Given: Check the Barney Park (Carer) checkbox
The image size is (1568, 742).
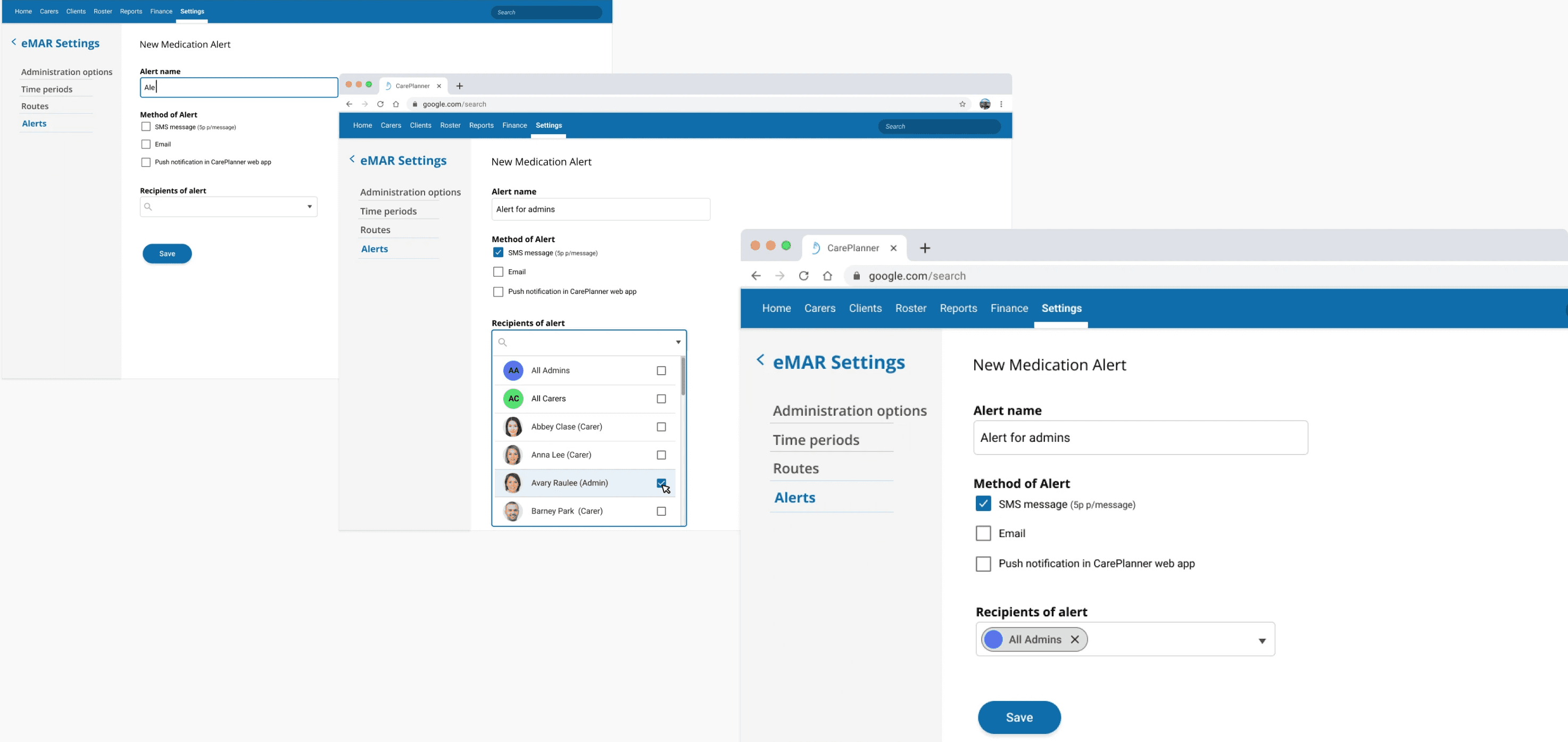Looking at the screenshot, I should 661,512.
